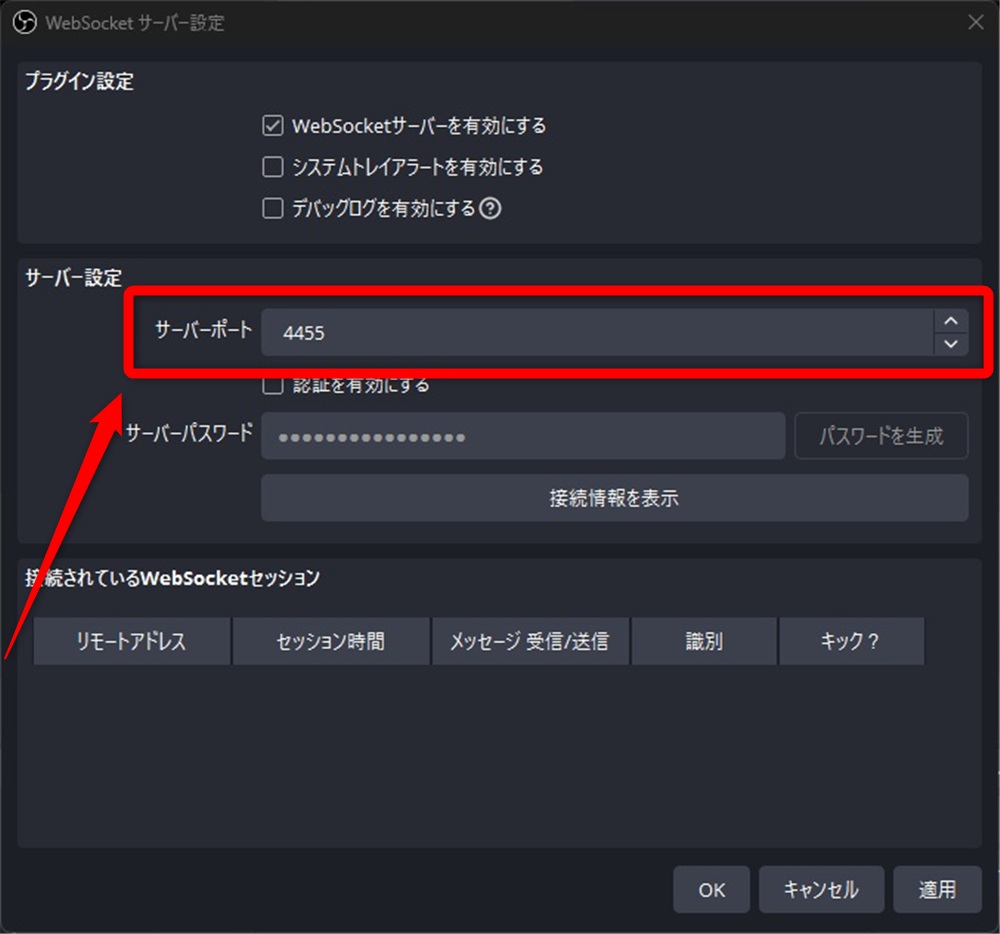The image size is (1000, 934).
Task: Select the セッション時間 column header
Action: point(331,641)
